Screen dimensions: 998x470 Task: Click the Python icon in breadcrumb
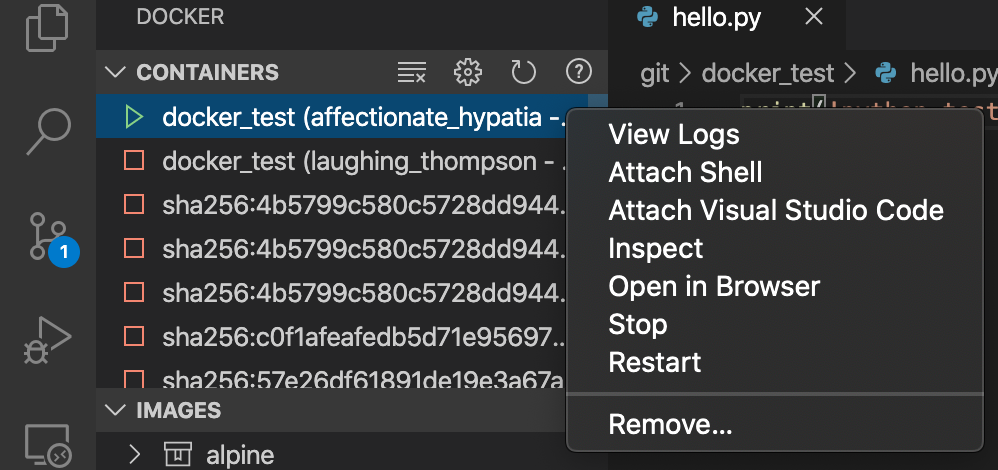(886, 73)
